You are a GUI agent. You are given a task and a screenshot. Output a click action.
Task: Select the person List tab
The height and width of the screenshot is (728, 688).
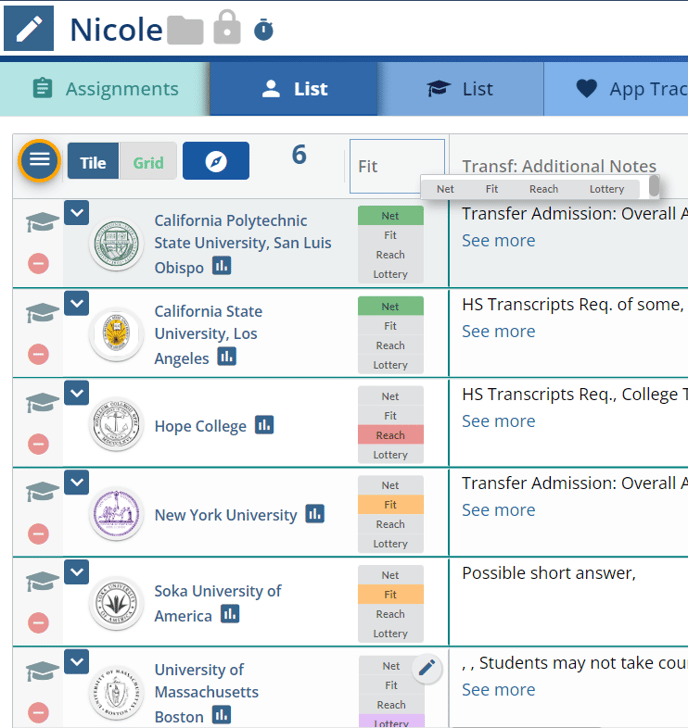click(294, 89)
